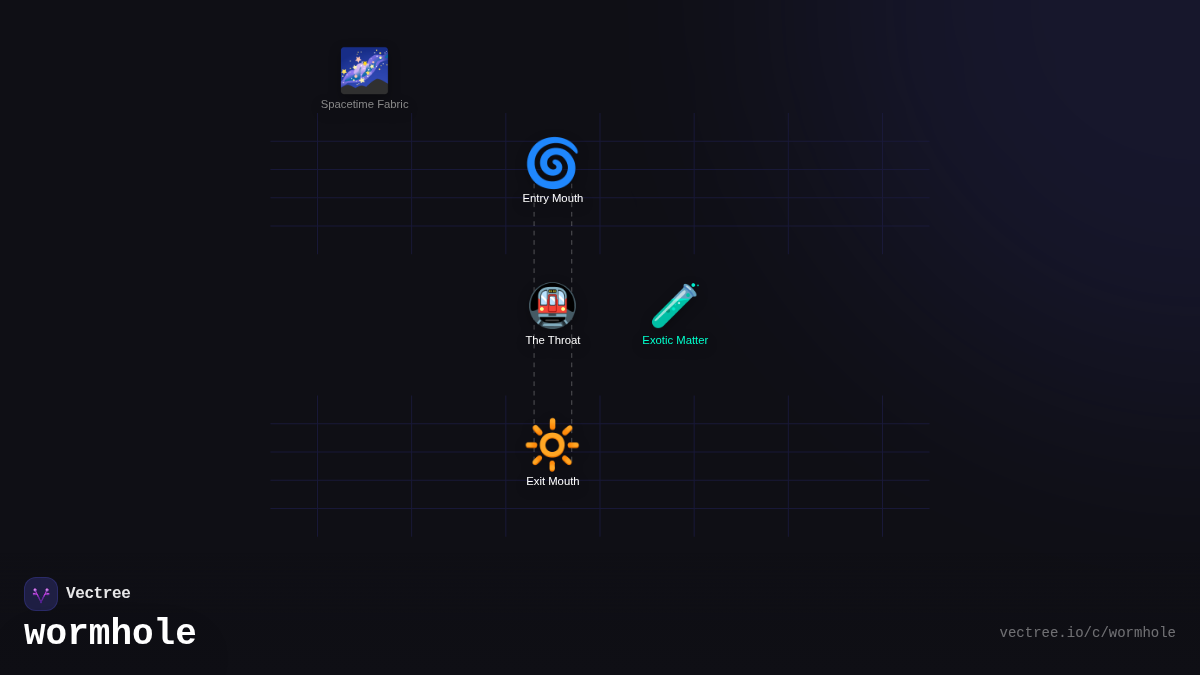Click the wormhole title heading
The image size is (1200, 675).
pos(110,634)
